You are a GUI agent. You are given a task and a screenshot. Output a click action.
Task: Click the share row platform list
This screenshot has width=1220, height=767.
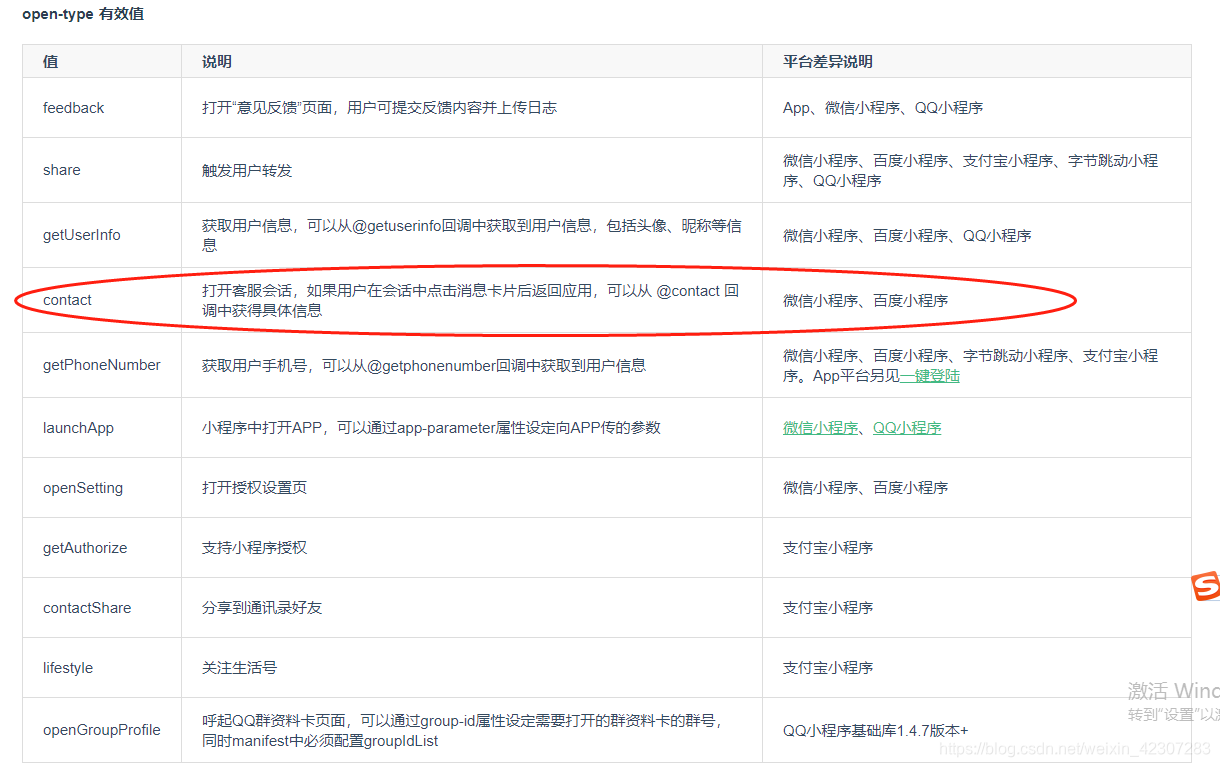click(x=971, y=170)
